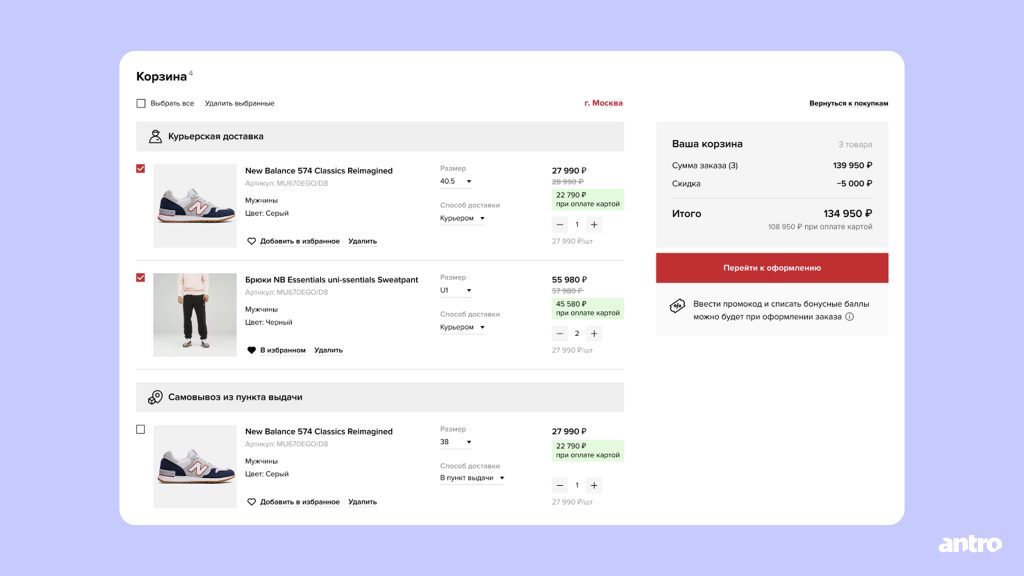Decrease quantity of Брюки NB Essentials

point(560,334)
